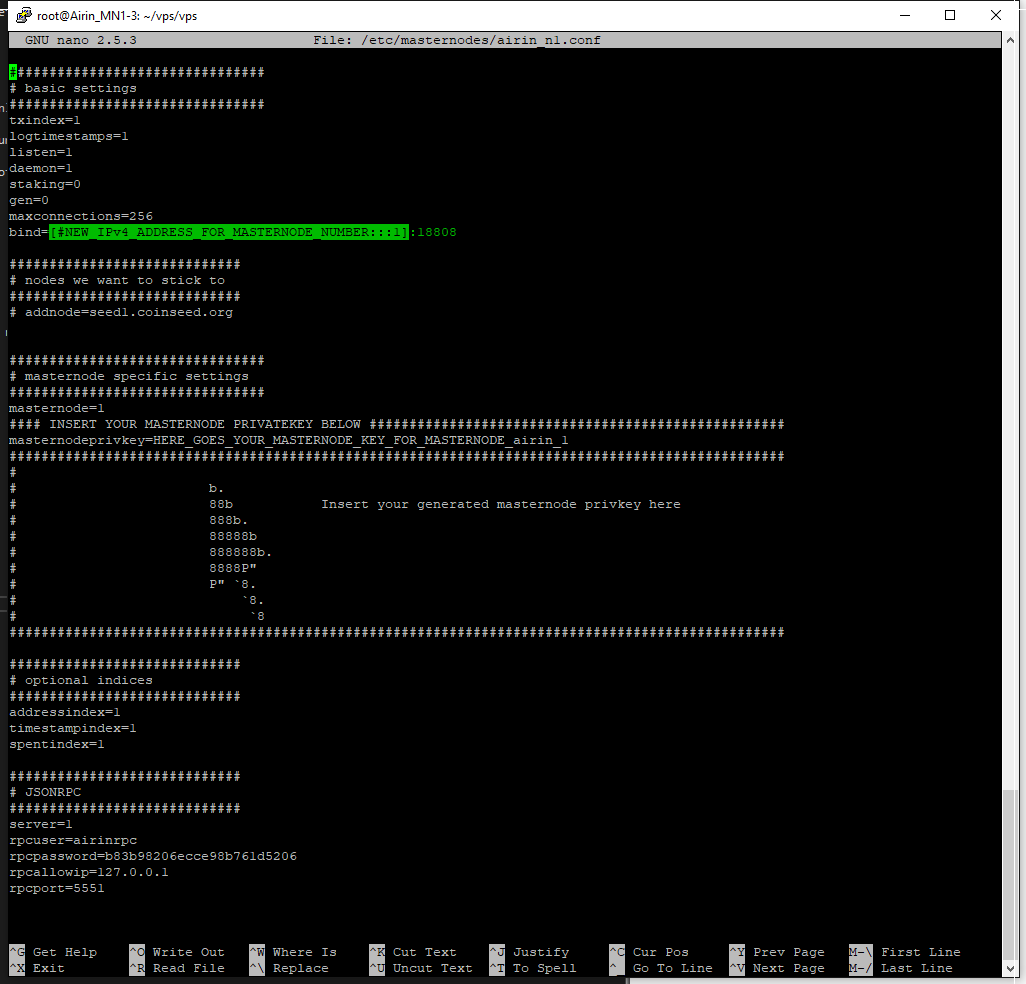This screenshot has width=1026, height=984.
Task: Click the scrollbar down arrow
Action: coord(1010,969)
